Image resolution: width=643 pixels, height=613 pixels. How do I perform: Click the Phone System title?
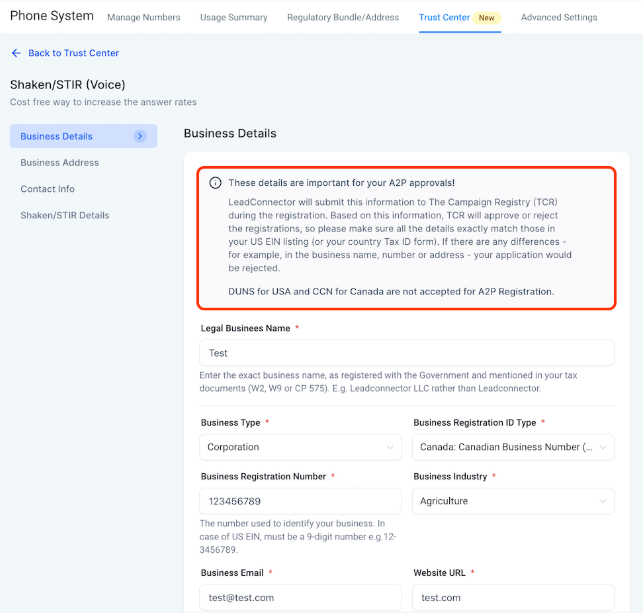coord(52,16)
